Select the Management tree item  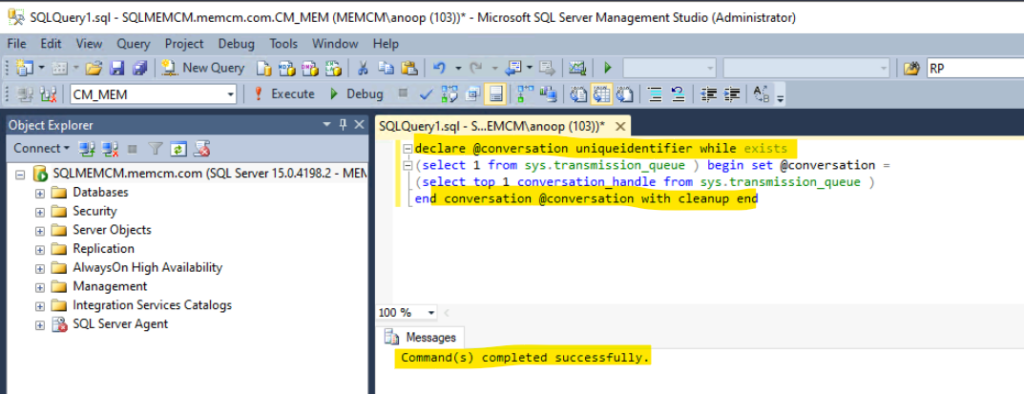tap(110, 286)
